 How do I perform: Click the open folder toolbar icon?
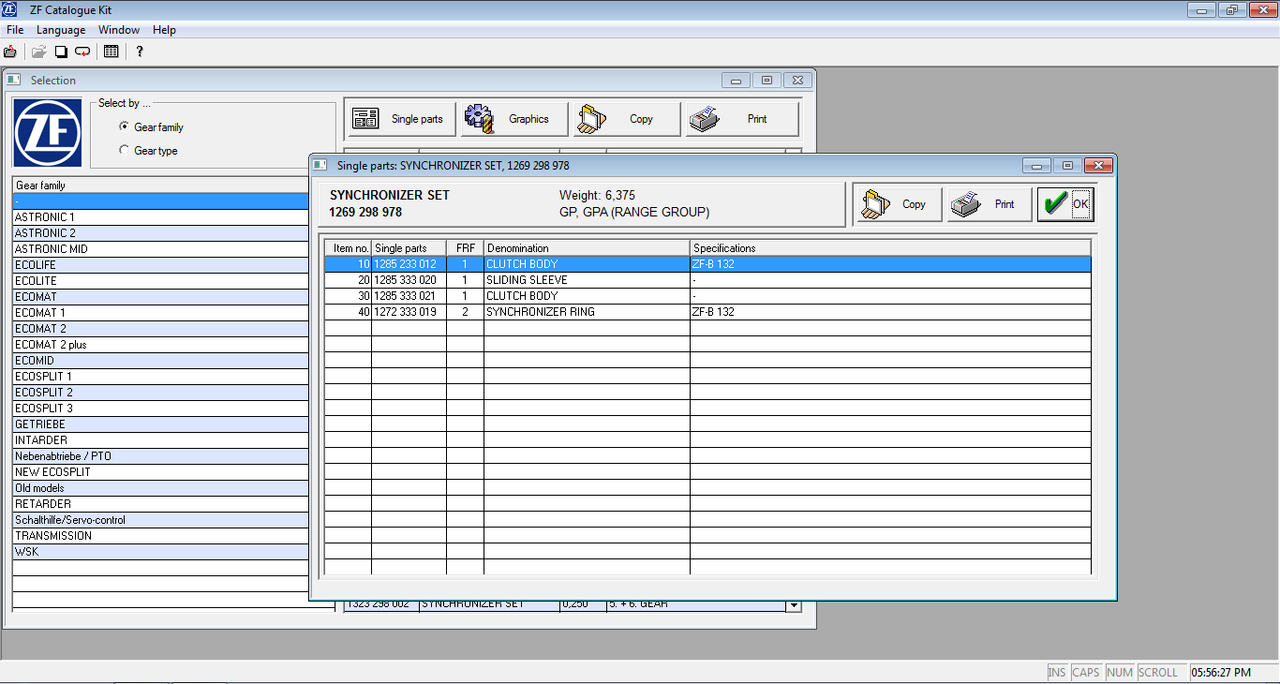[x=39, y=51]
